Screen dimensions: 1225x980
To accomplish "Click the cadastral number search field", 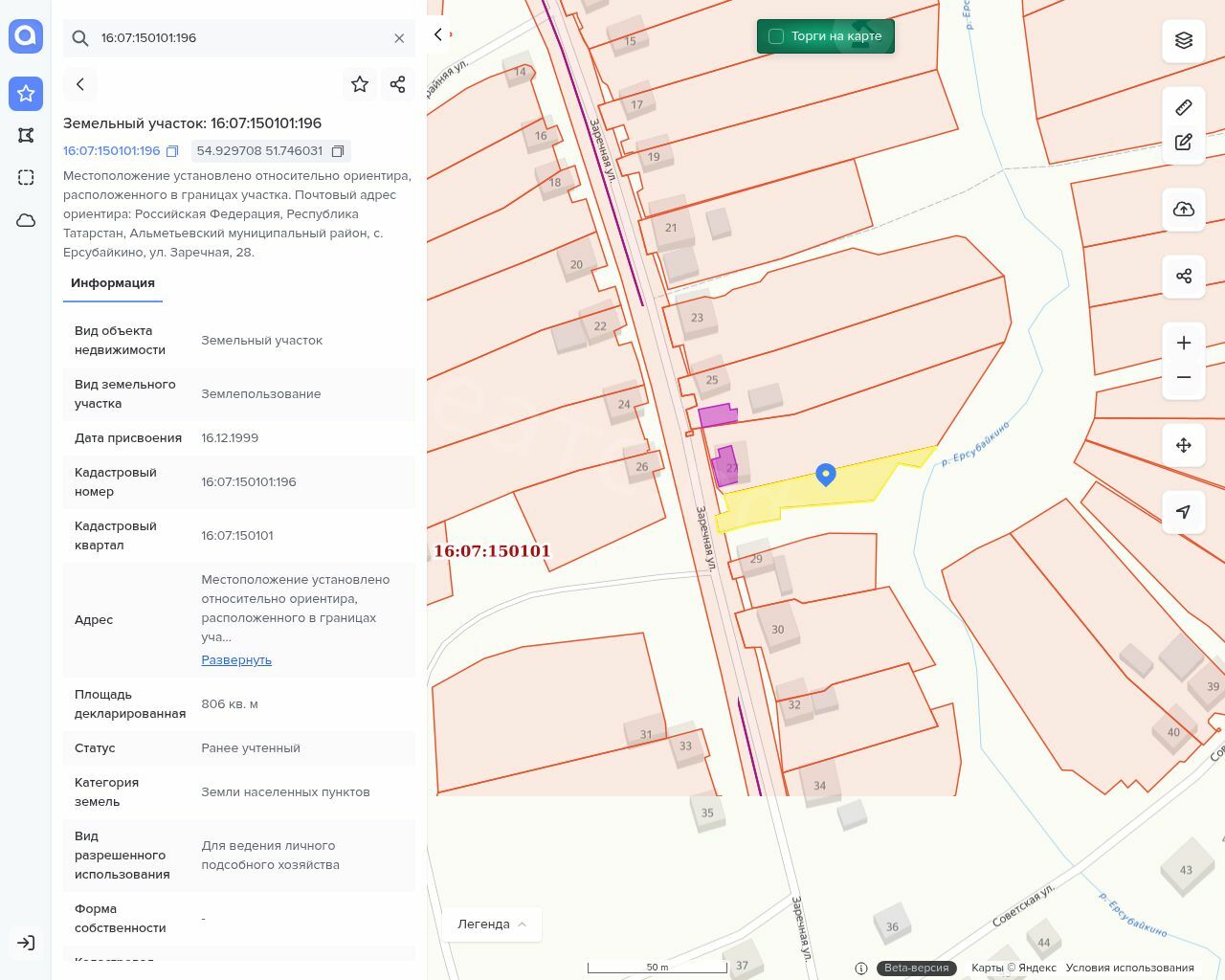I will point(239,38).
